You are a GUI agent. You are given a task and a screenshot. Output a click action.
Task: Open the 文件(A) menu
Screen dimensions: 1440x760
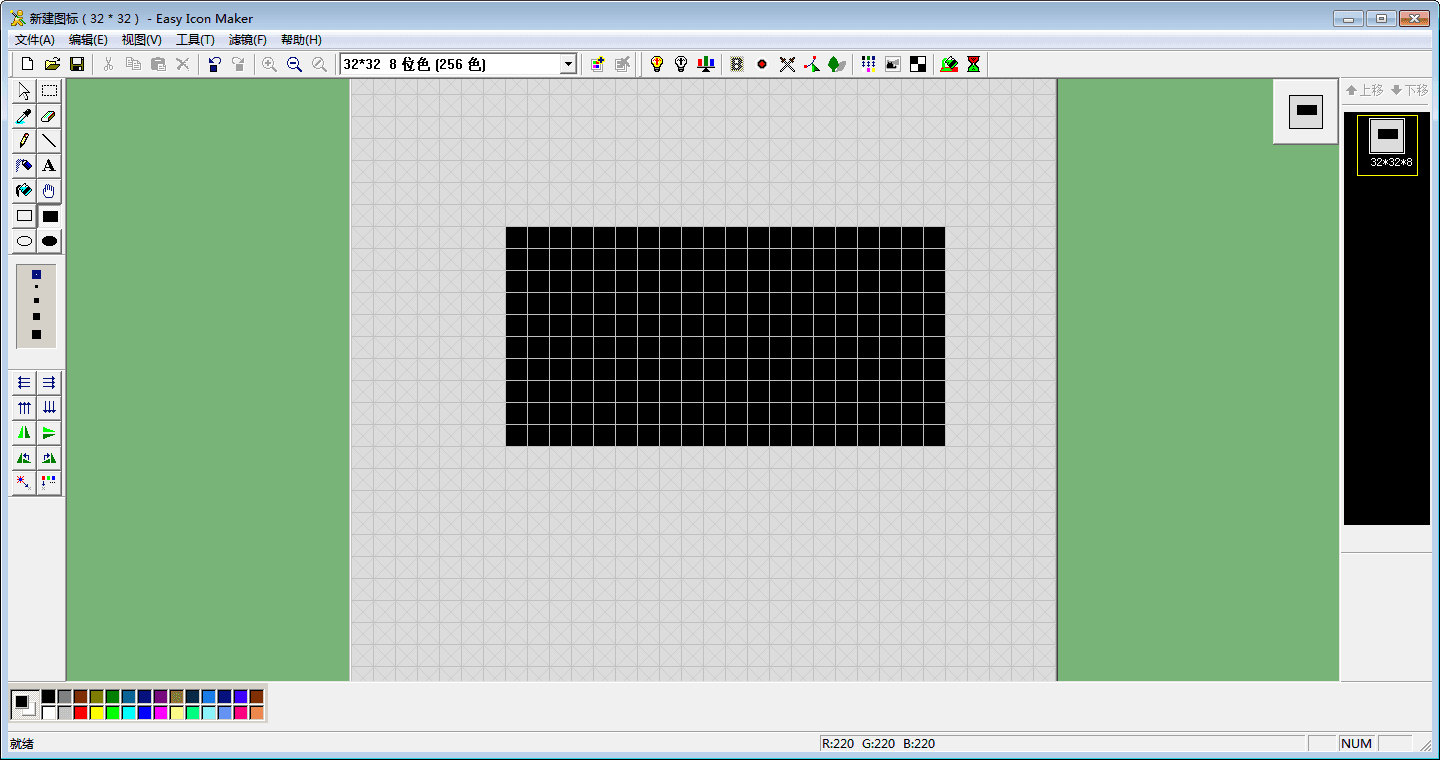coord(36,39)
